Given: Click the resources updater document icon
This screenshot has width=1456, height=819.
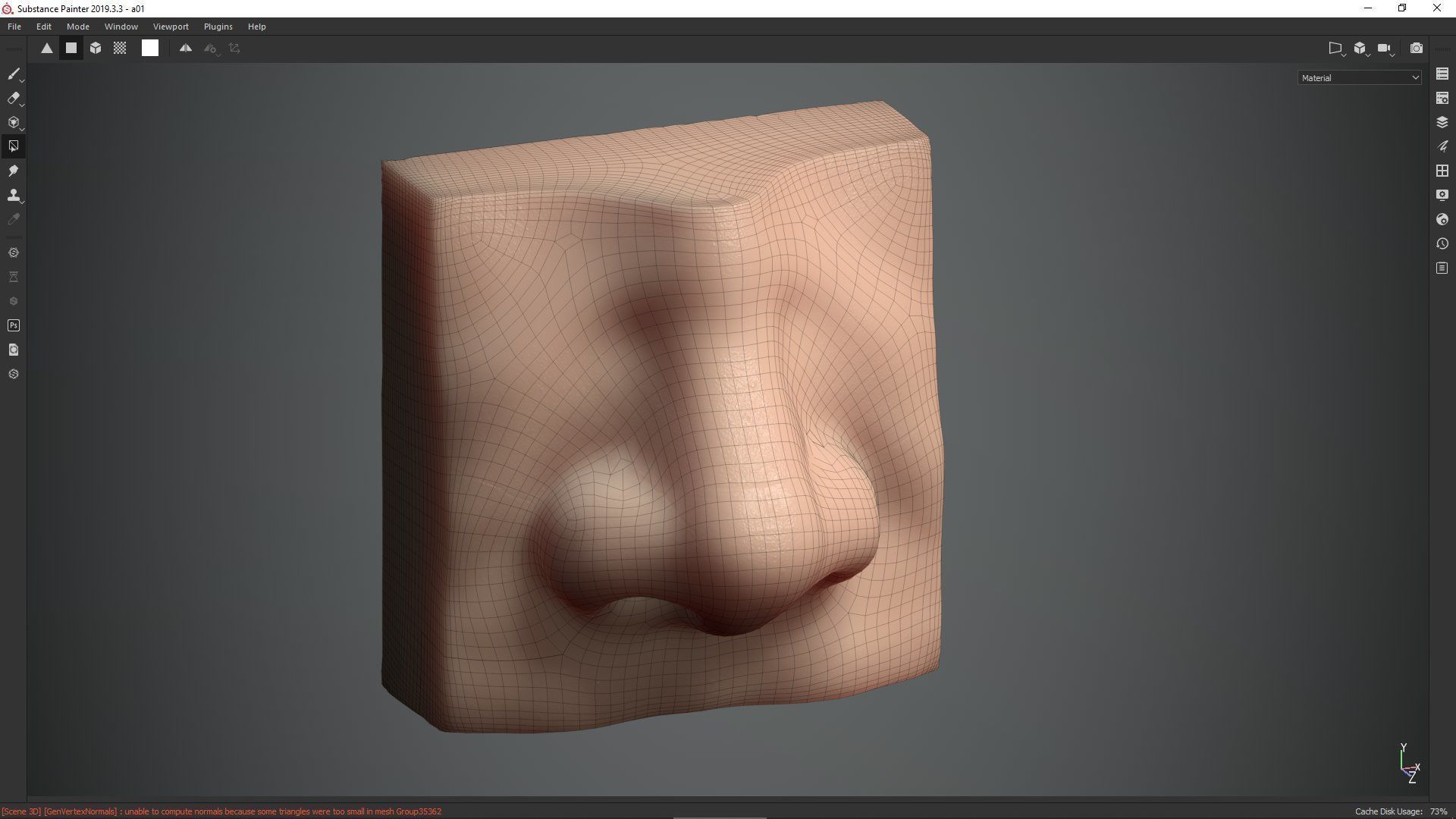Looking at the screenshot, I should coord(14,350).
